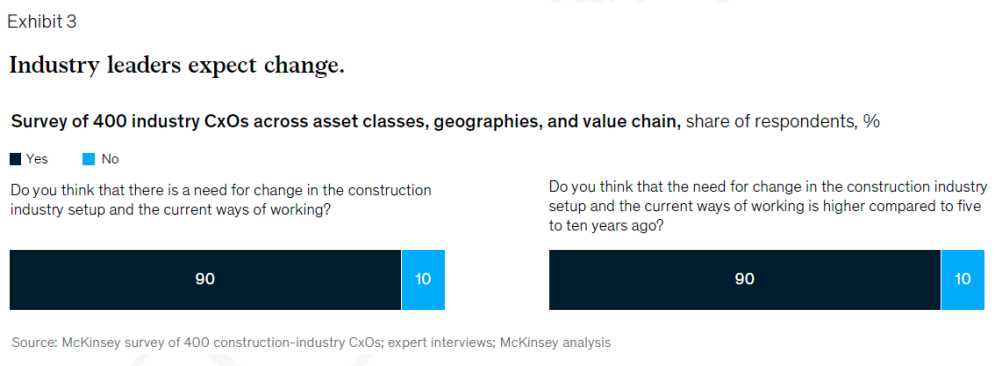Click the right question comparing five to ten years ago

pyautogui.click(x=768, y=207)
